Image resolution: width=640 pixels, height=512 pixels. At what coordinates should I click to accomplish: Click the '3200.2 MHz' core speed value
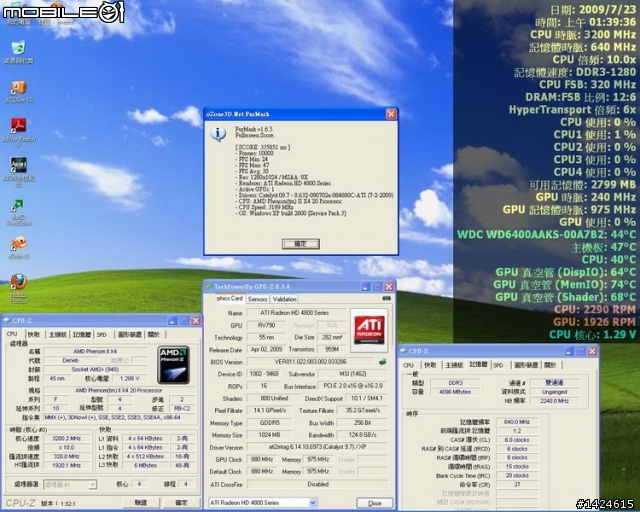tap(67, 439)
